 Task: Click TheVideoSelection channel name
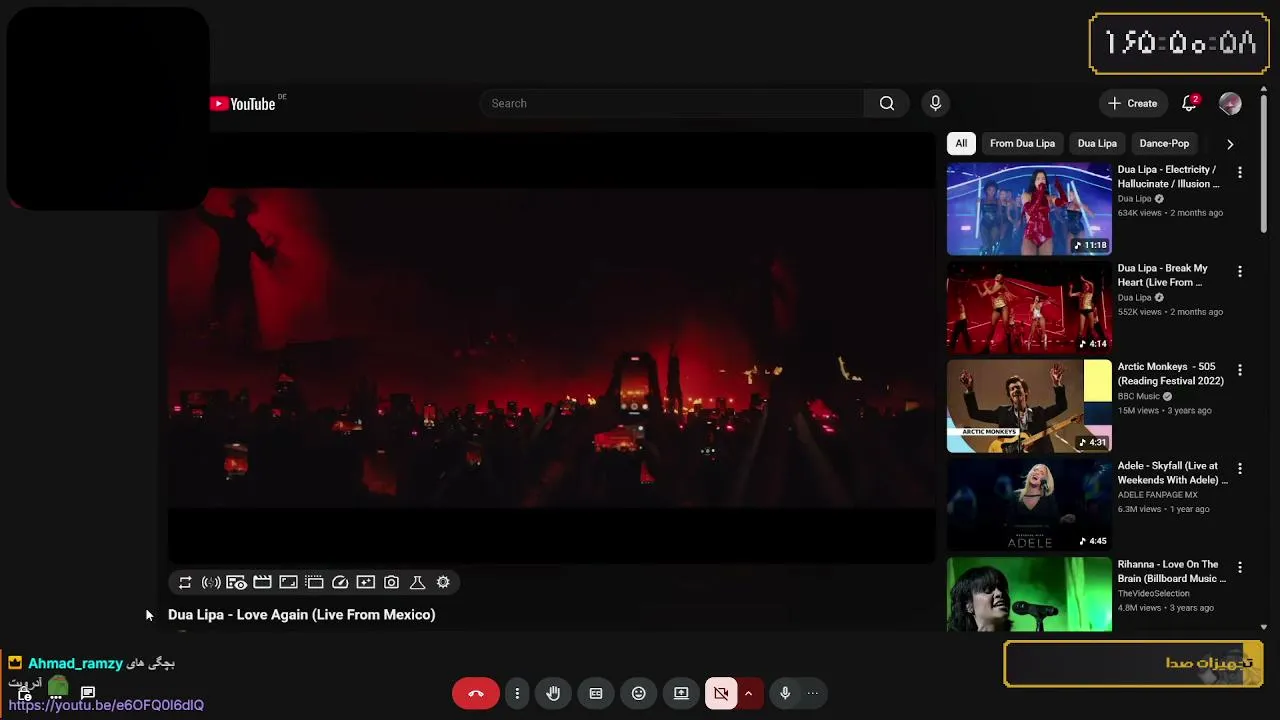(1154, 594)
